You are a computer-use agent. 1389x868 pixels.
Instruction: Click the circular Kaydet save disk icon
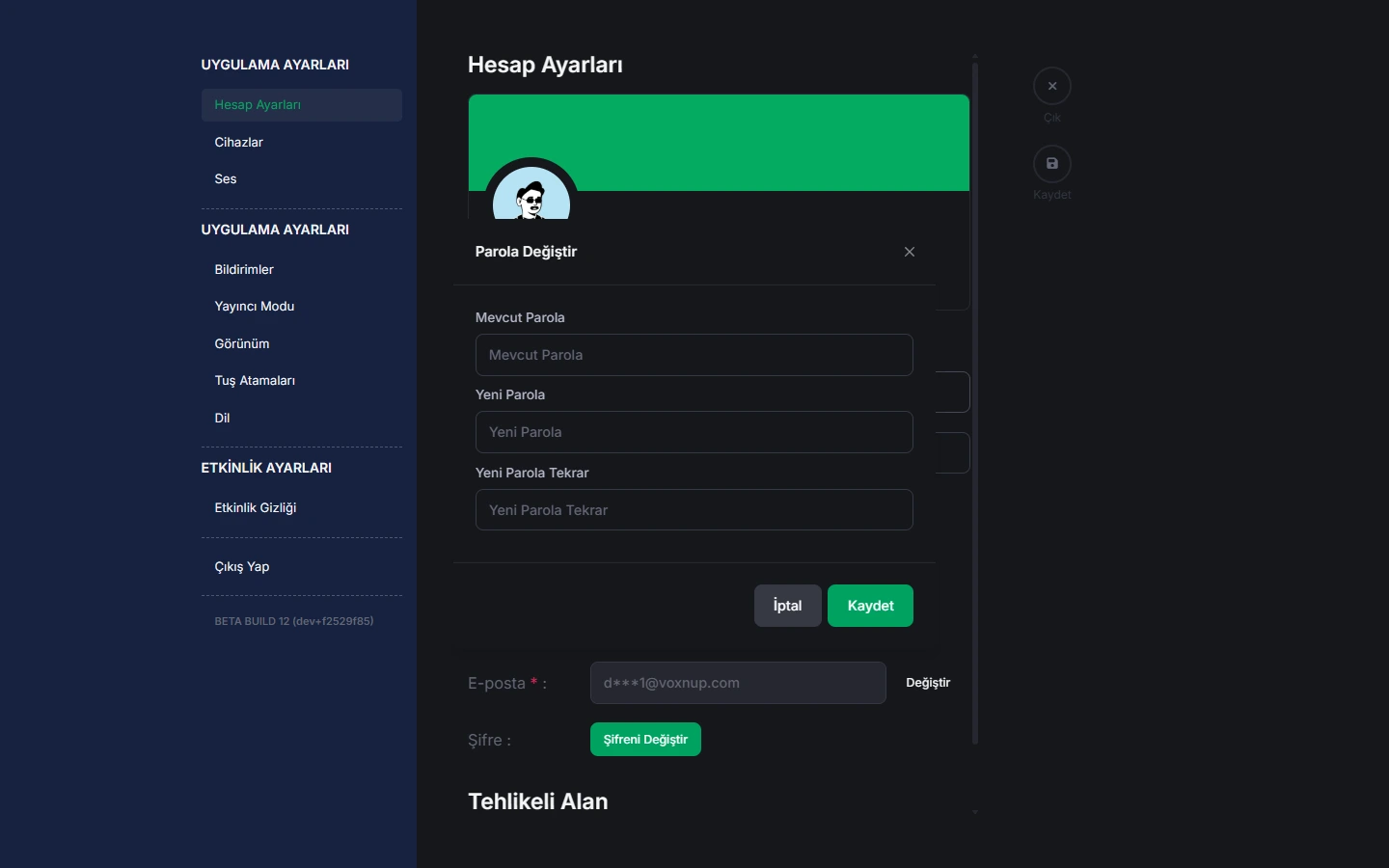[x=1052, y=163]
